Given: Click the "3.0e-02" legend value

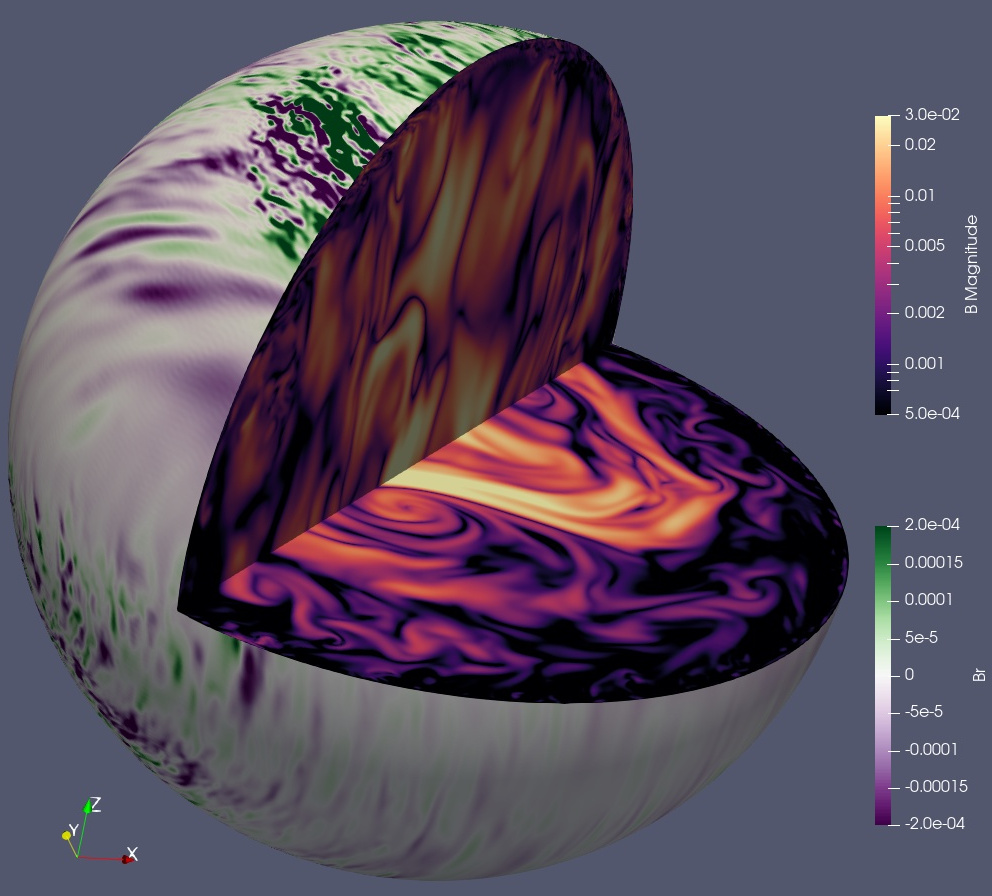Looking at the screenshot, I should coord(932,115).
